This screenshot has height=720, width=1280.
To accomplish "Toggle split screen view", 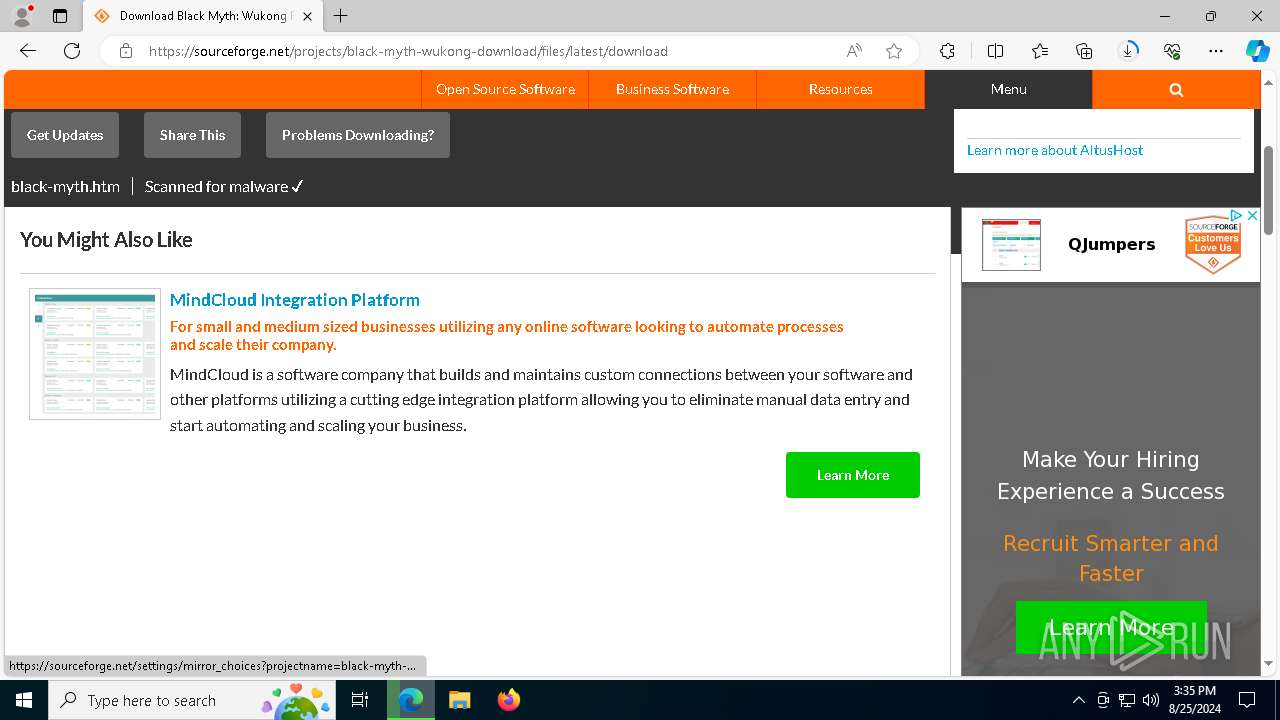I will [x=995, y=51].
